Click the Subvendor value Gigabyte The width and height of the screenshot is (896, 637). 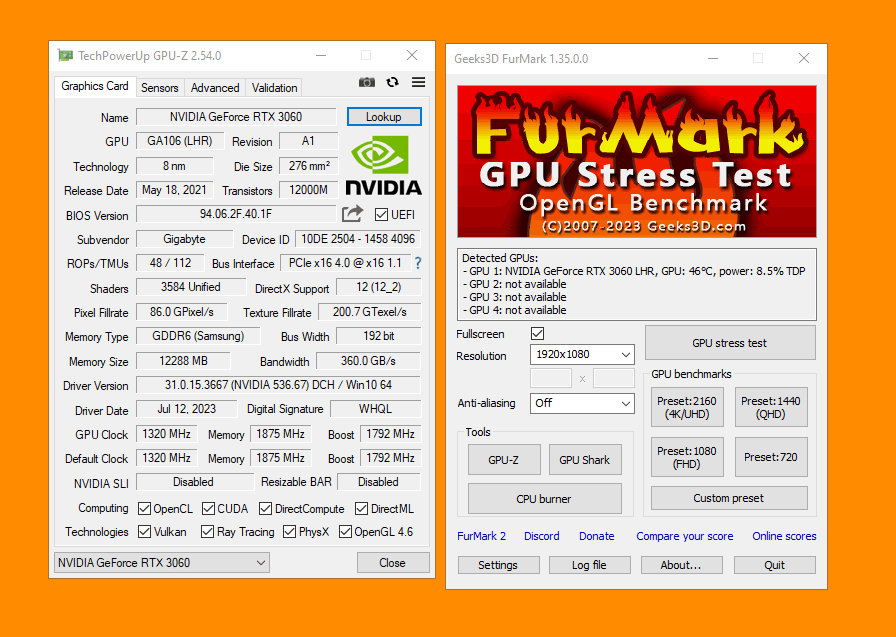point(185,239)
